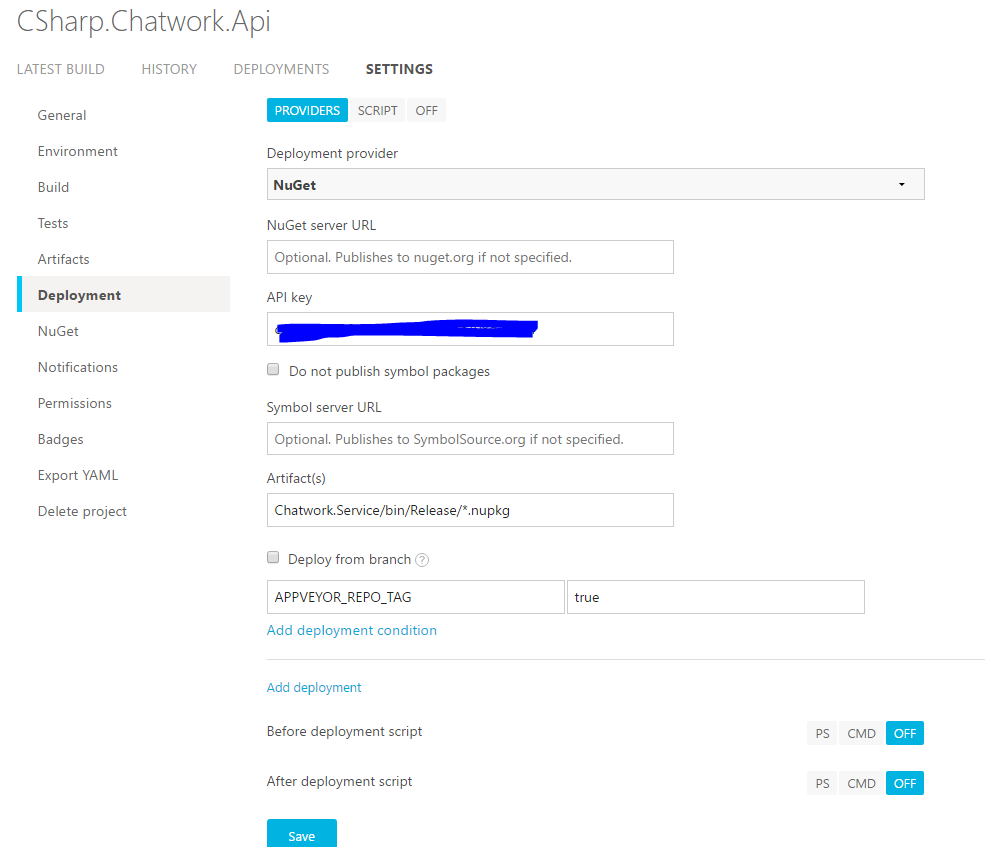The width and height of the screenshot is (985, 847).
Task: Open Environment settings in sidebar
Action: pos(77,151)
